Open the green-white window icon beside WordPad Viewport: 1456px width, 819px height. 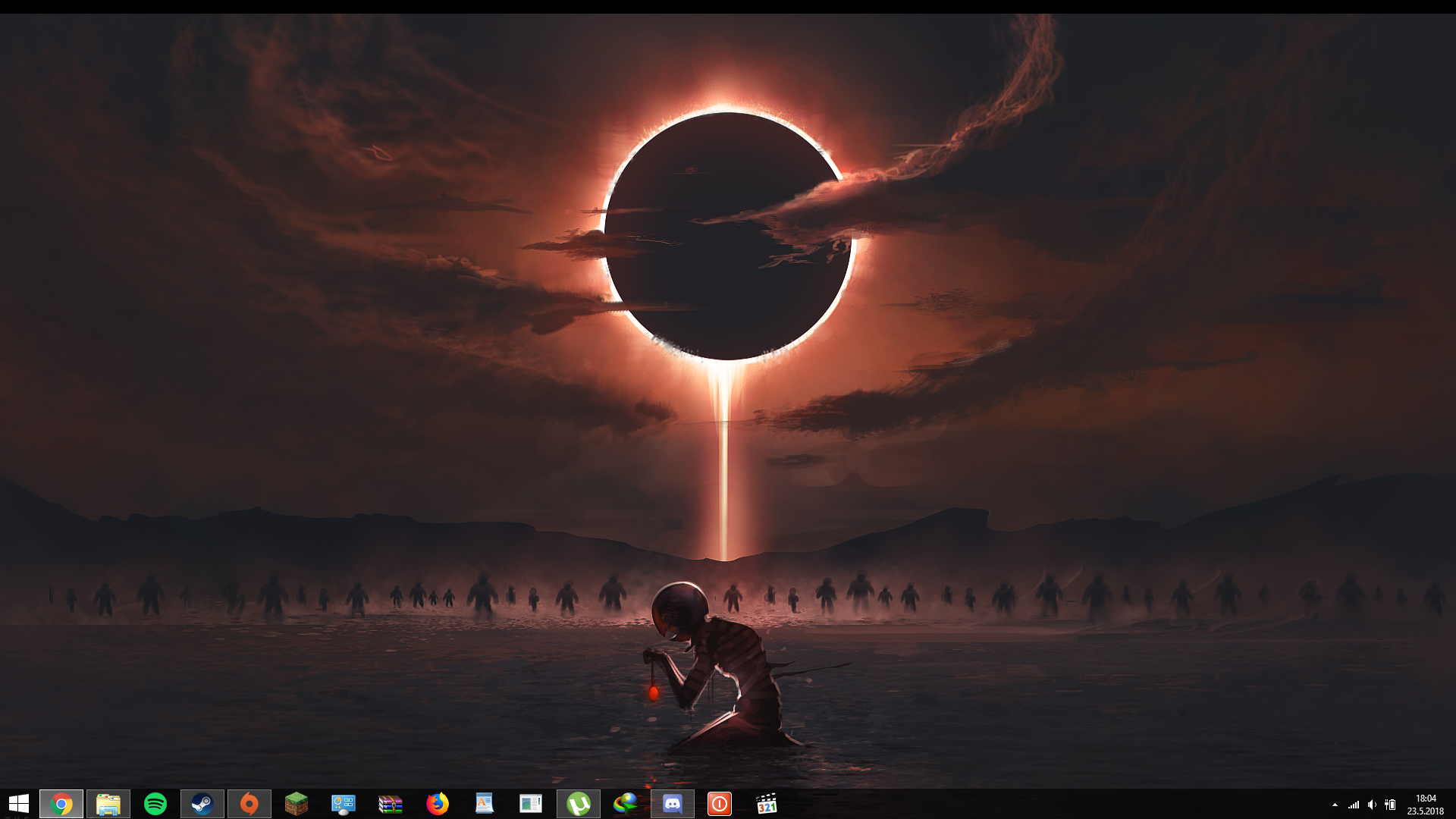click(532, 804)
